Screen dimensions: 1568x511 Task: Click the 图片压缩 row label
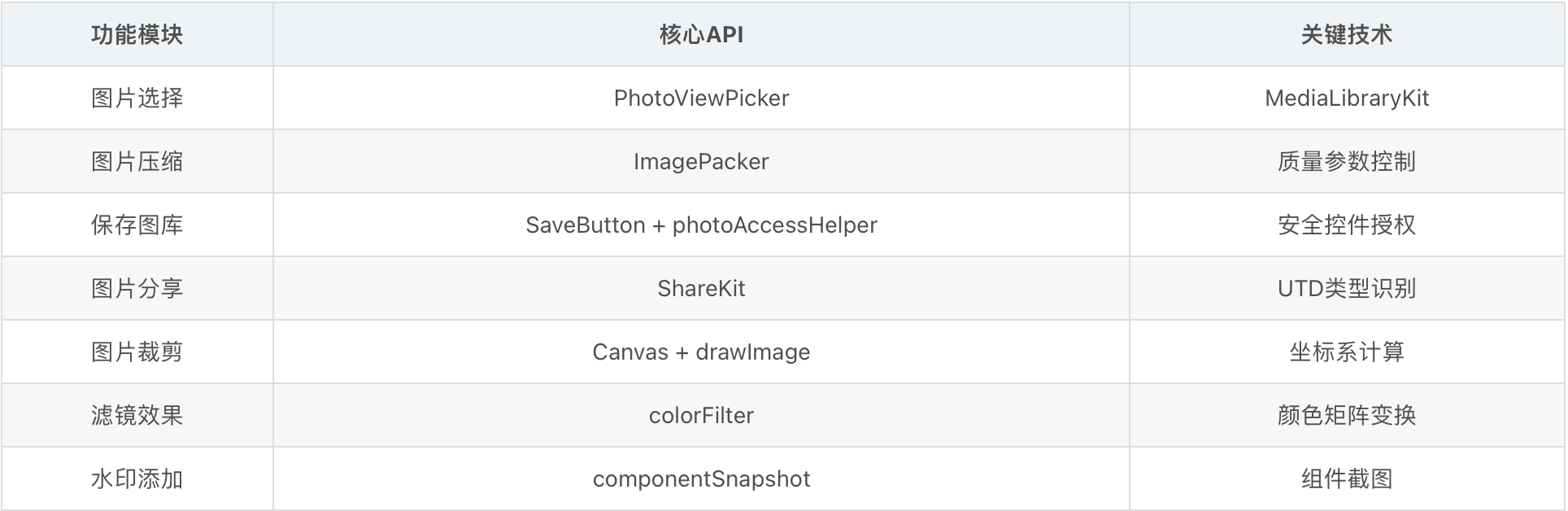[x=137, y=161]
